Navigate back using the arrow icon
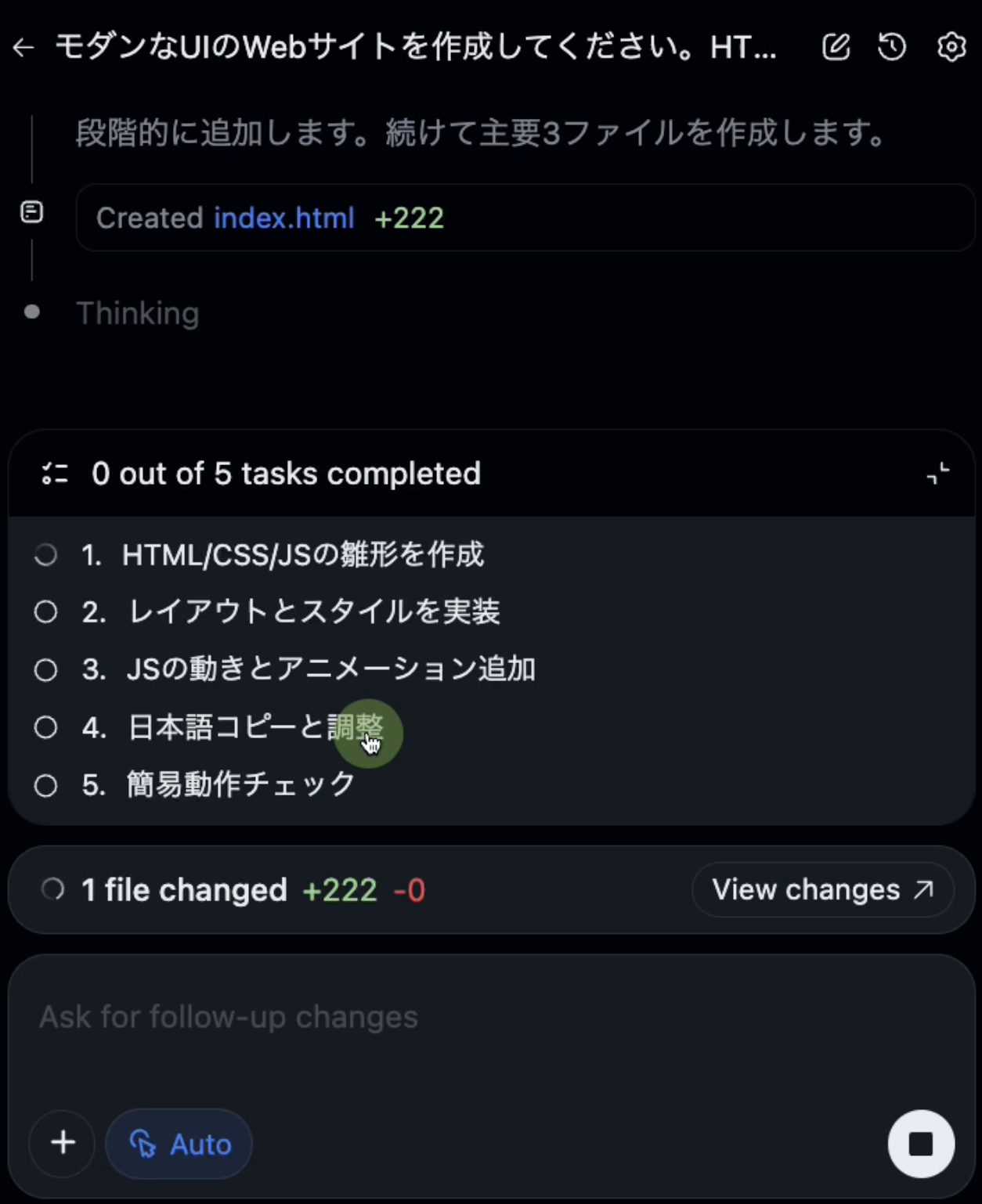The width and height of the screenshot is (982, 1204). pos(23,47)
